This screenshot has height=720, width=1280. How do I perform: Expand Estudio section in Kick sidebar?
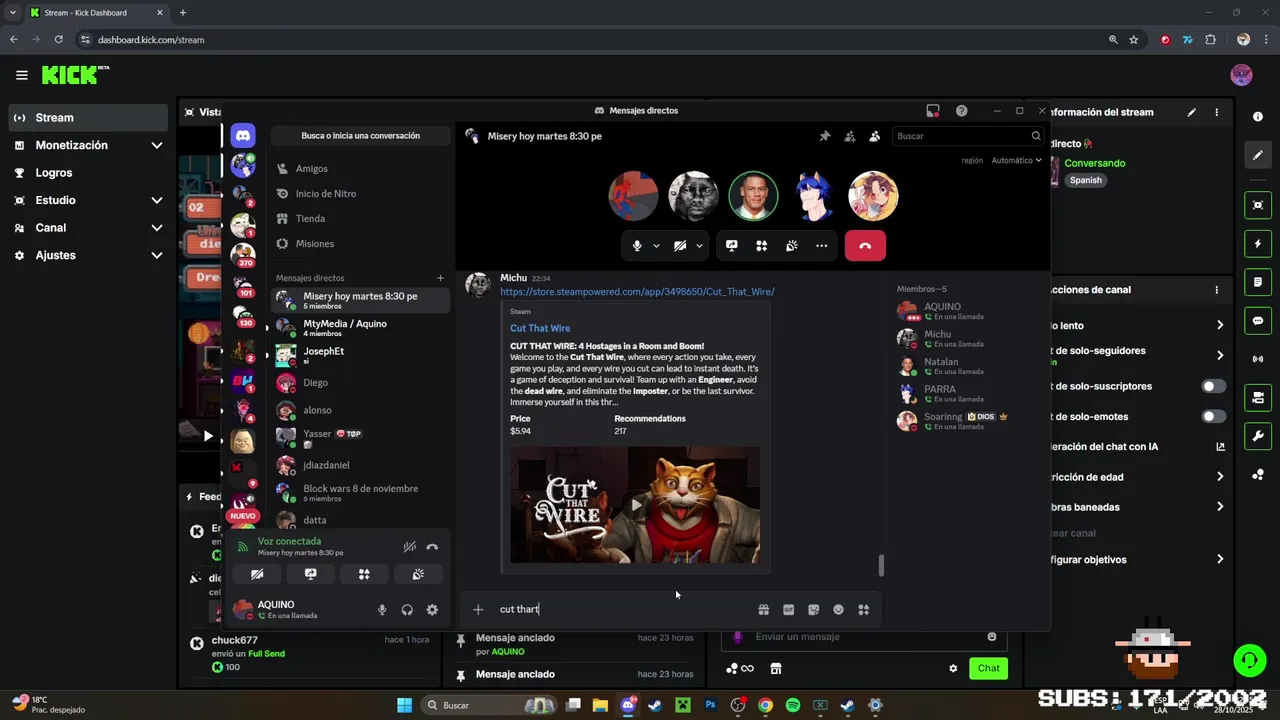[88, 200]
